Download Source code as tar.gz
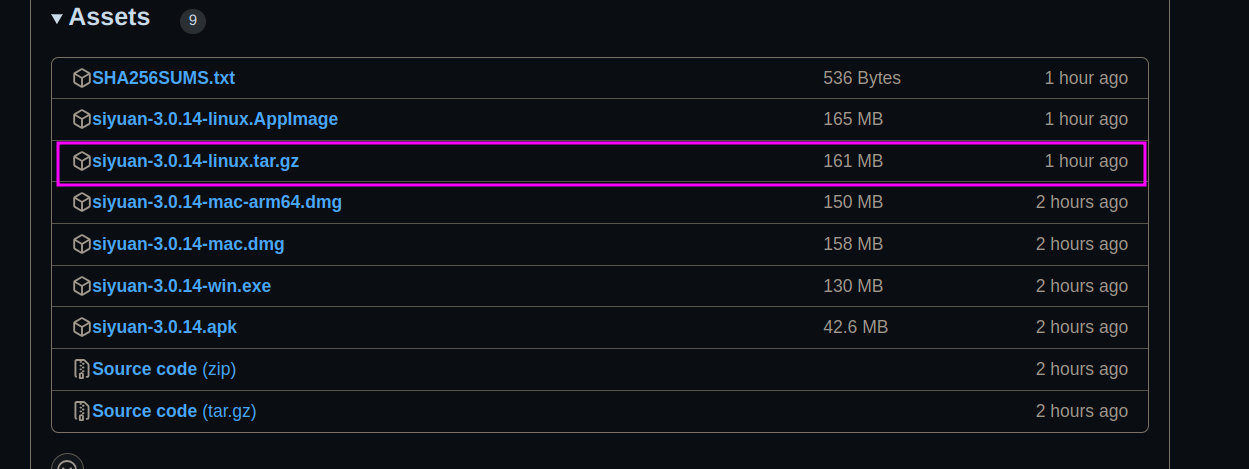 click(x=174, y=411)
